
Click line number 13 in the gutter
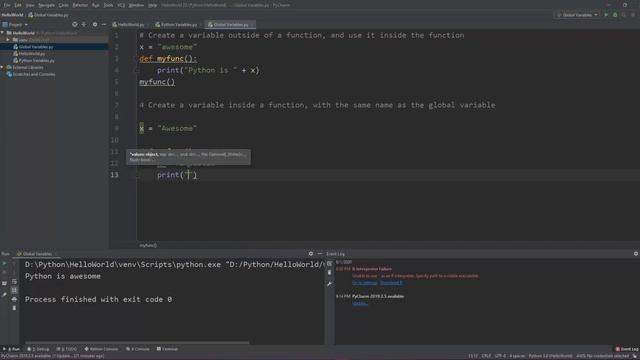tap(114, 175)
